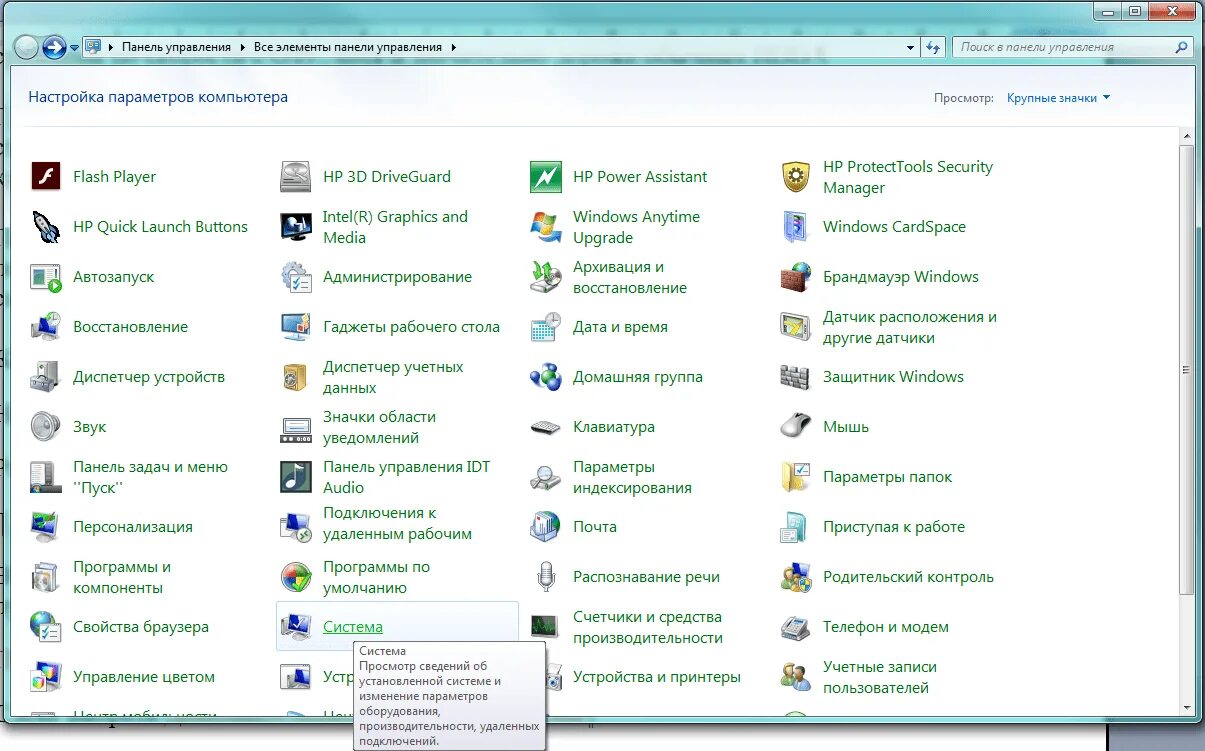Click Гаджеты рабочего стола icon
Viewport: 1205px width, 751px height.
point(296,327)
